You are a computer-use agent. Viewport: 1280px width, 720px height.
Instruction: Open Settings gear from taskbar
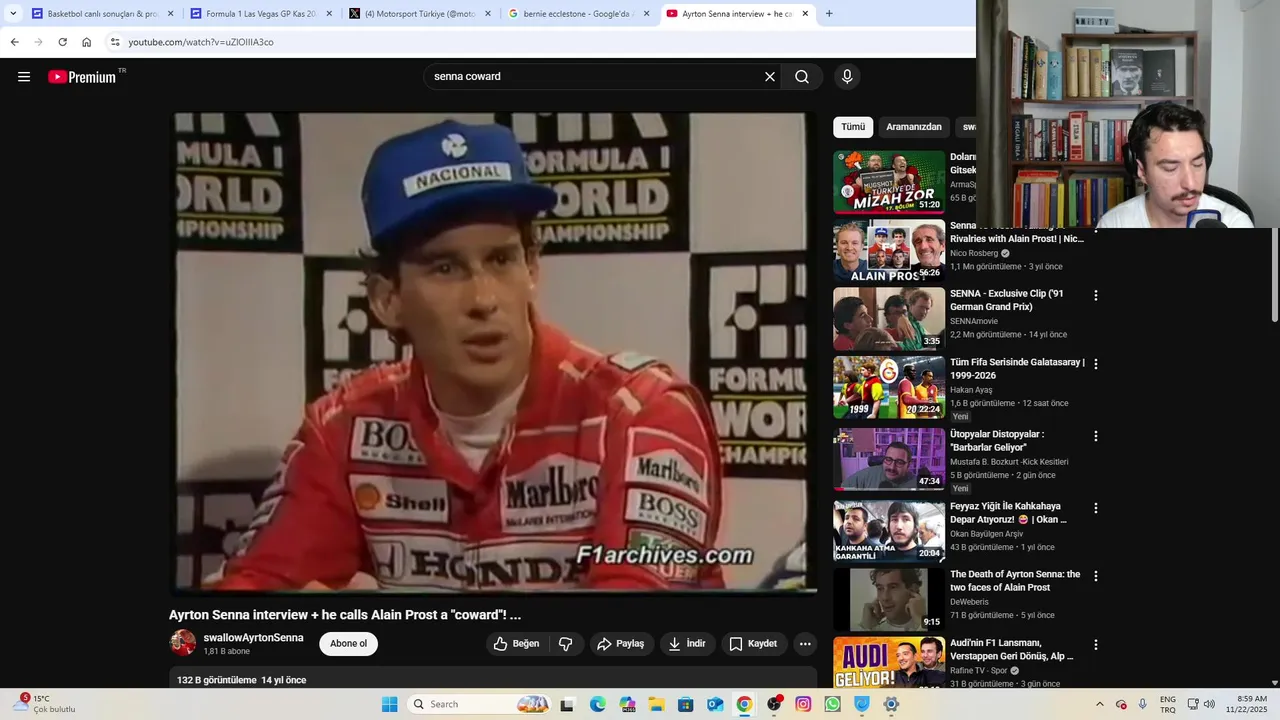coord(891,704)
